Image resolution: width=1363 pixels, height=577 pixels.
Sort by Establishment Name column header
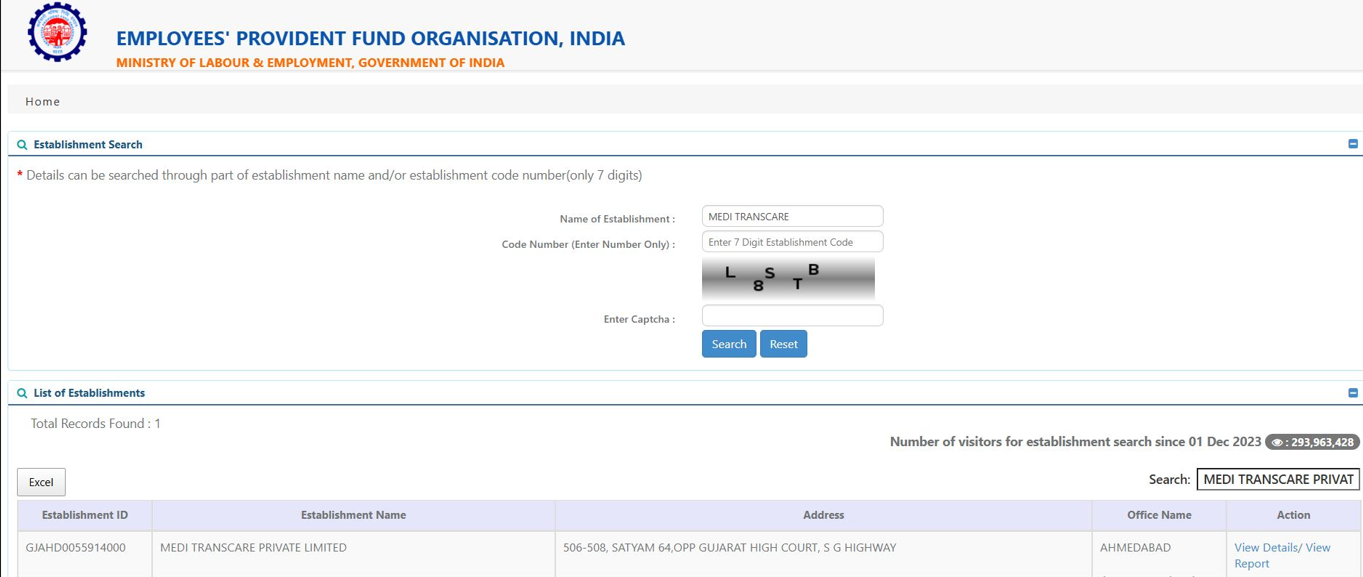tap(353, 515)
